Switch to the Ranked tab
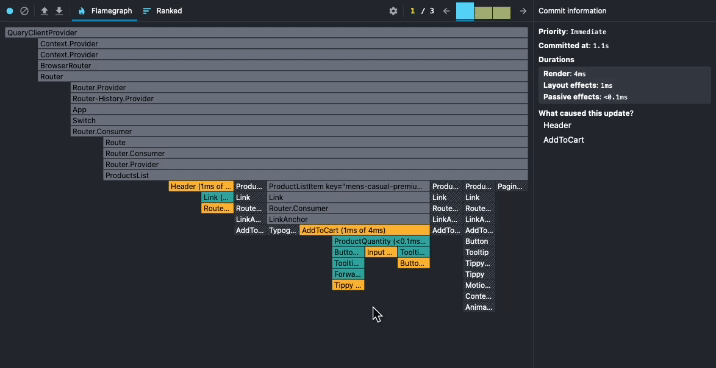The image size is (716, 368). tap(162, 11)
